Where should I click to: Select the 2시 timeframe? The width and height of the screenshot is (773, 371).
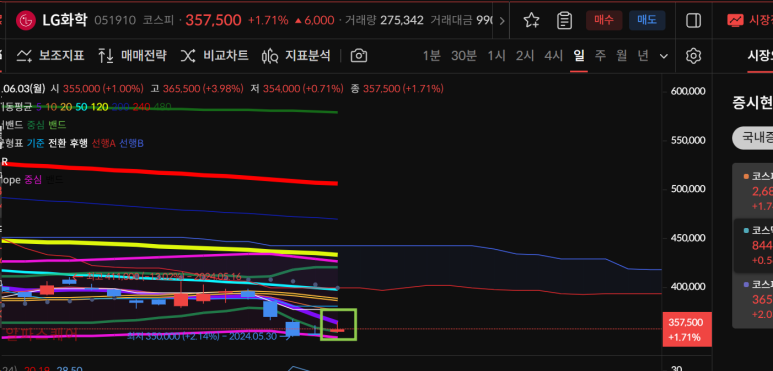tap(525, 56)
